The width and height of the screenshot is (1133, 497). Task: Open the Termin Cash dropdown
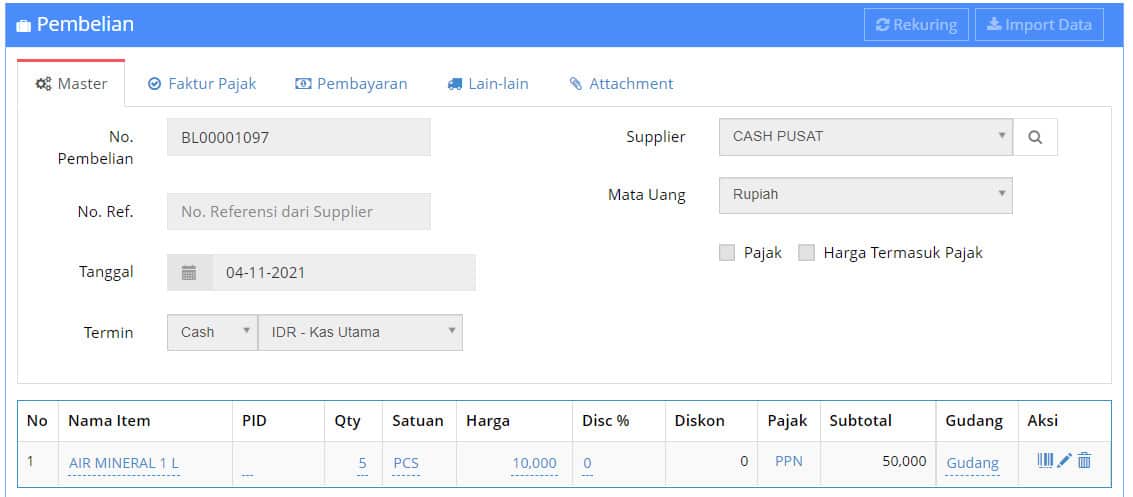click(211, 332)
